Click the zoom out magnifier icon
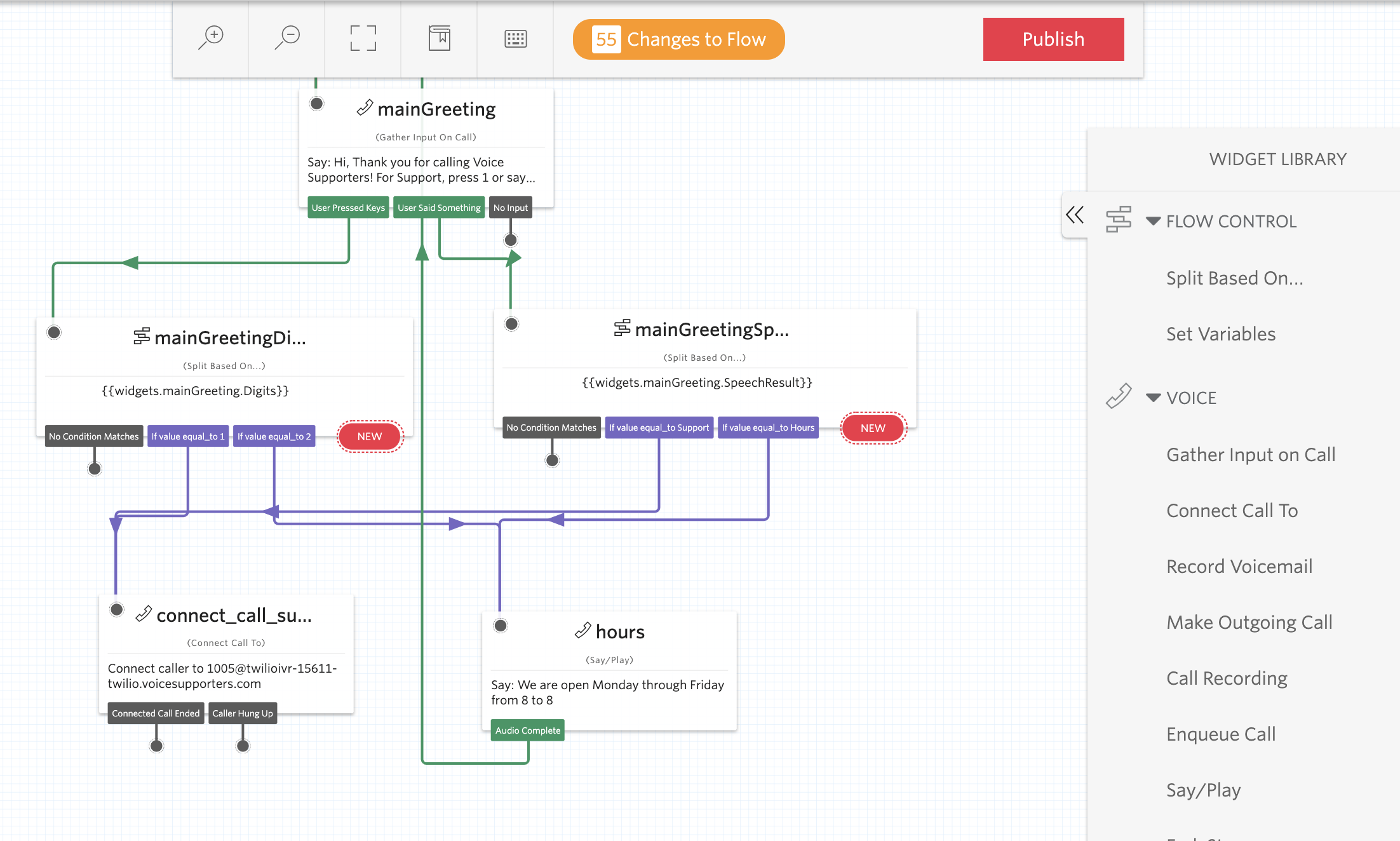 (287, 38)
